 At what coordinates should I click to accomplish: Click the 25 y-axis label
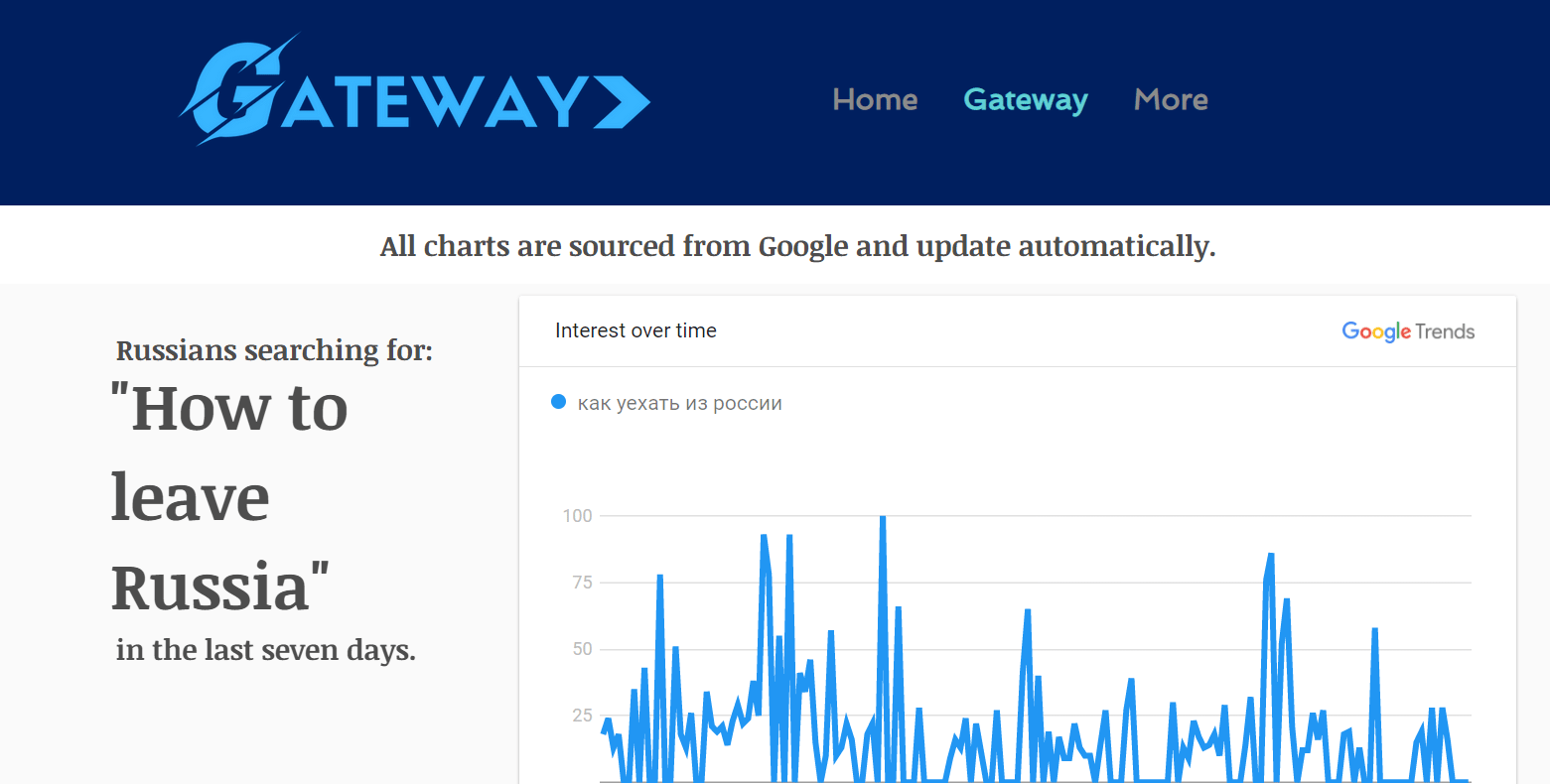pyautogui.click(x=582, y=716)
